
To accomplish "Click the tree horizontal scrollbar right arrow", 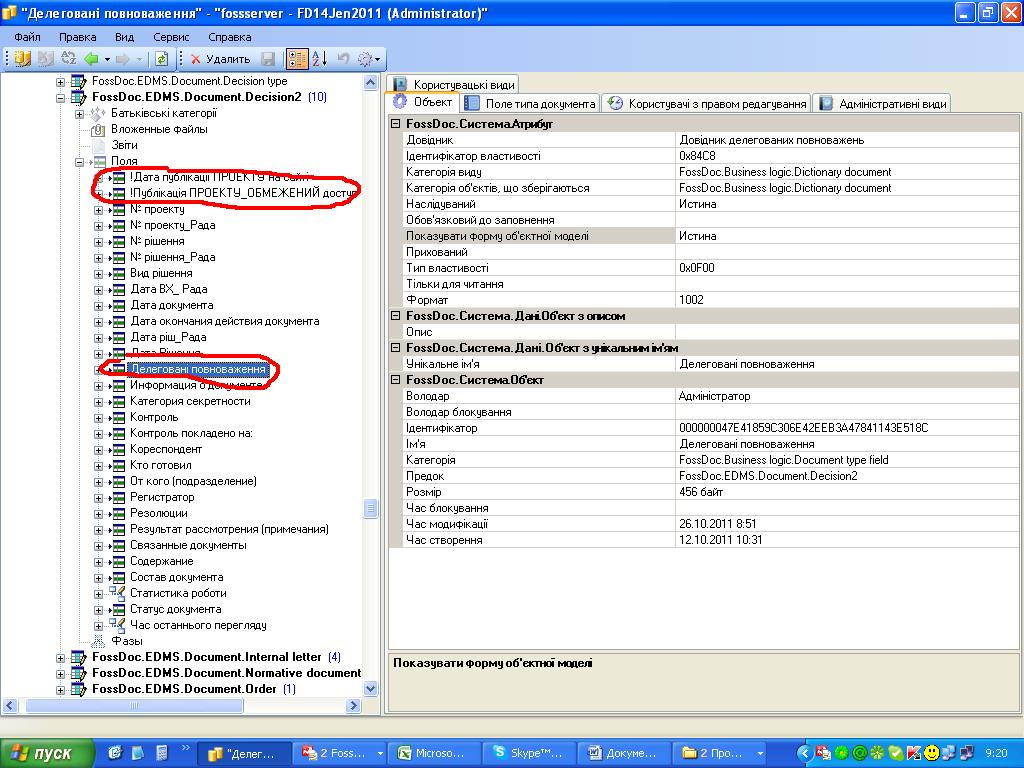I will [x=353, y=705].
